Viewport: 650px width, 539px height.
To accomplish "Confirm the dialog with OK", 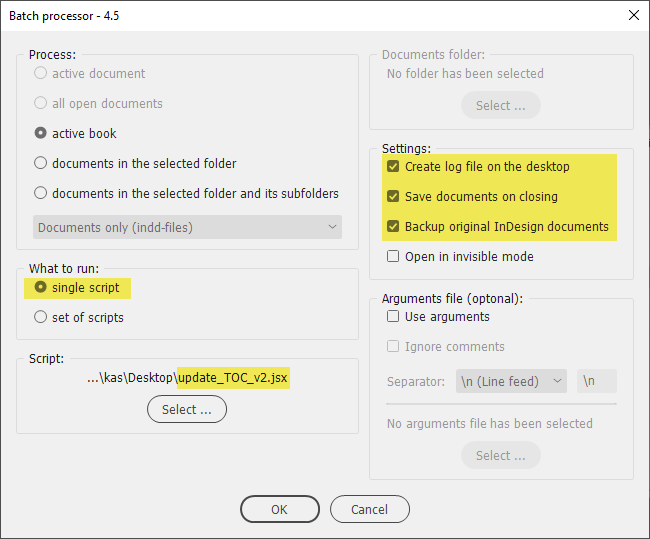I will (279, 509).
